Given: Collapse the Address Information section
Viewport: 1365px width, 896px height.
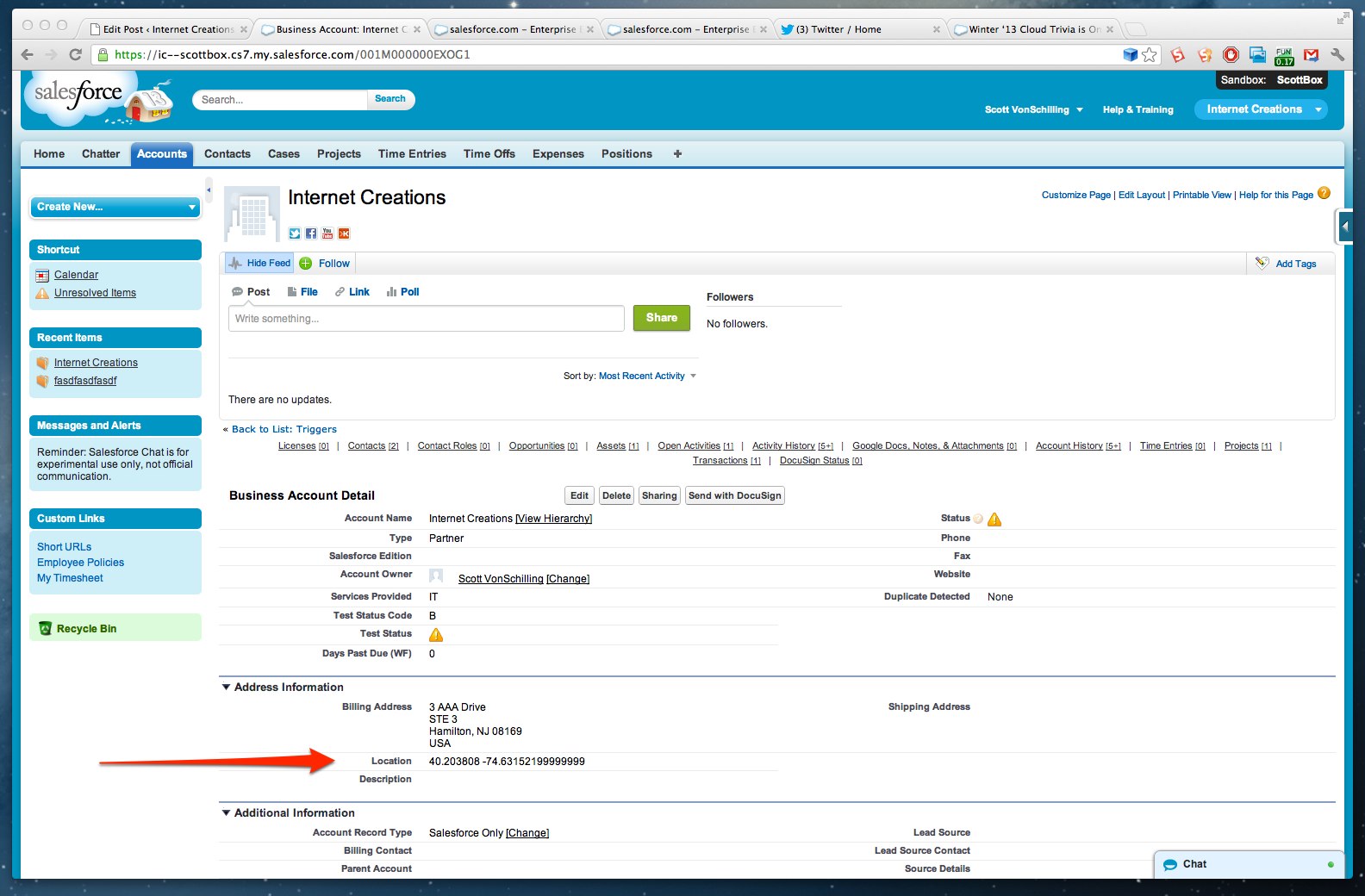Looking at the screenshot, I should tap(227, 687).
